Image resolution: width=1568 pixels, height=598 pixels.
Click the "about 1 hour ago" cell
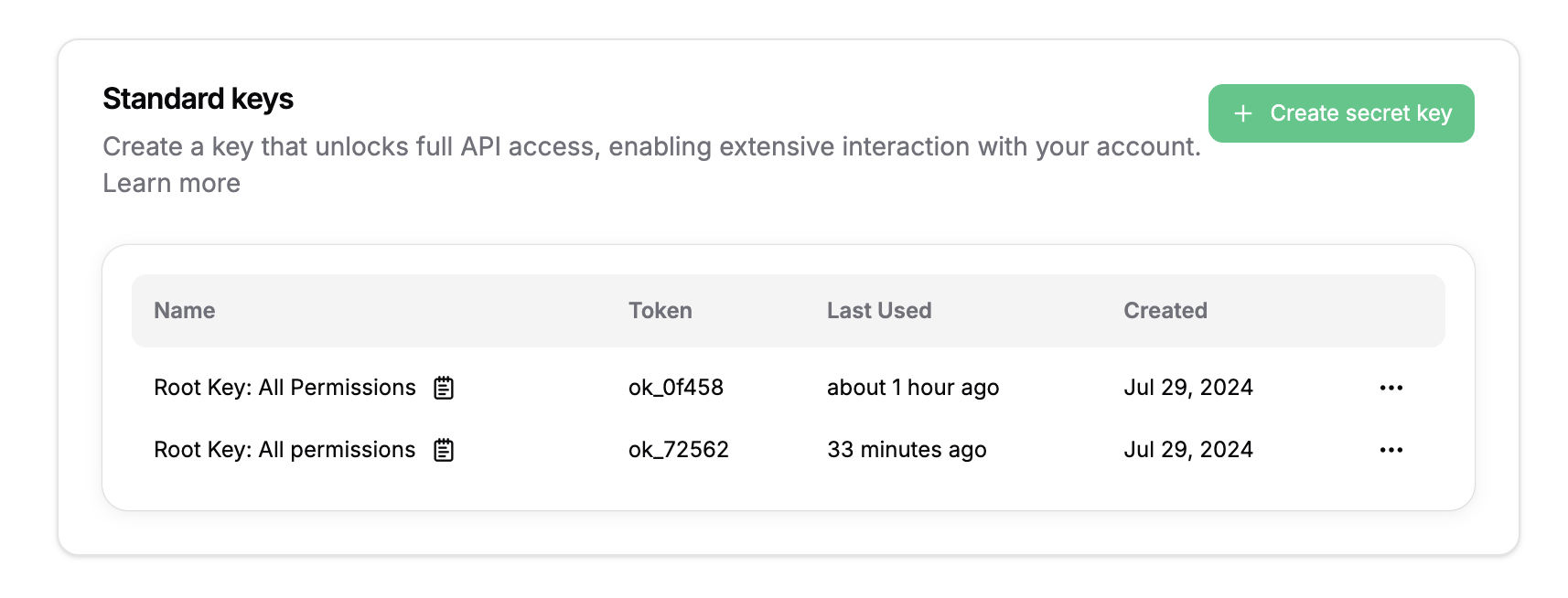[x=912, y=388]
